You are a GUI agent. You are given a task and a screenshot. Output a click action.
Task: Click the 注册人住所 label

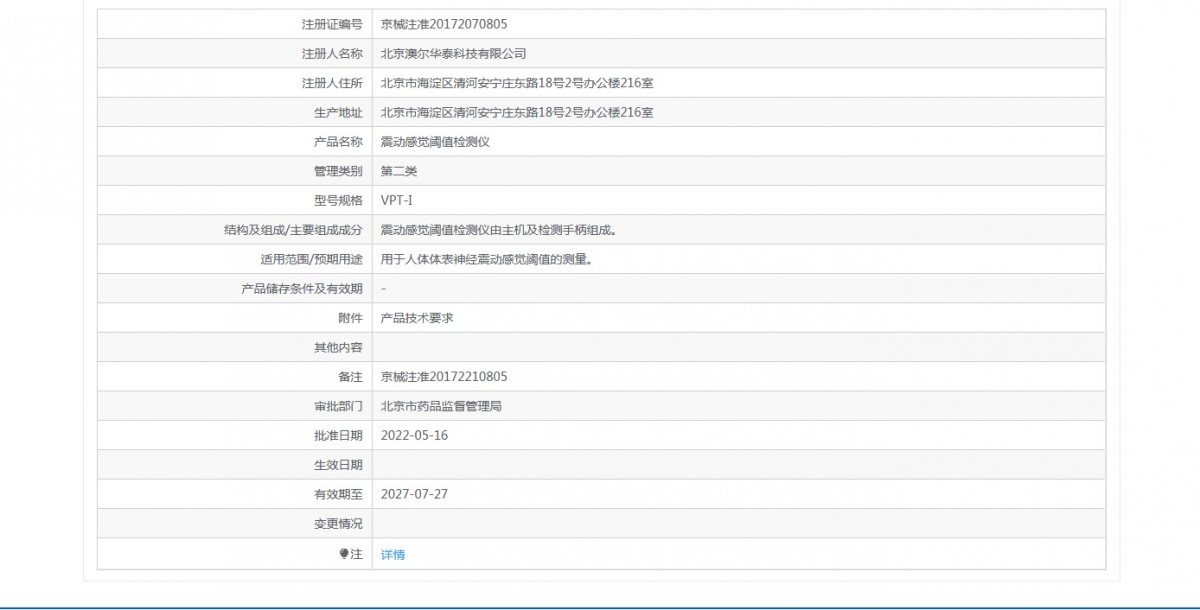[332, 83]
